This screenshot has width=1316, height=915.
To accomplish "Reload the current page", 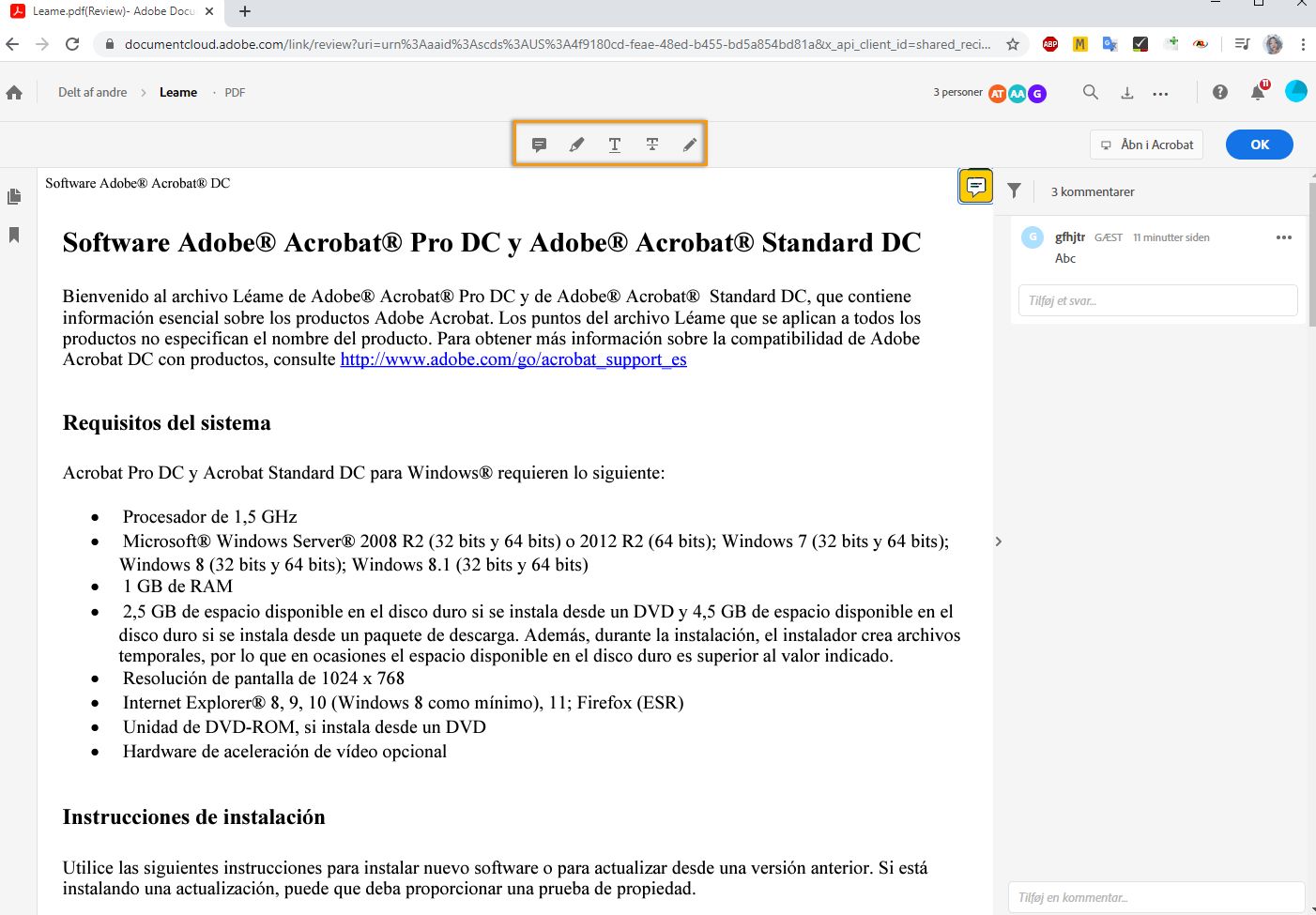I will tap(72, 44).
